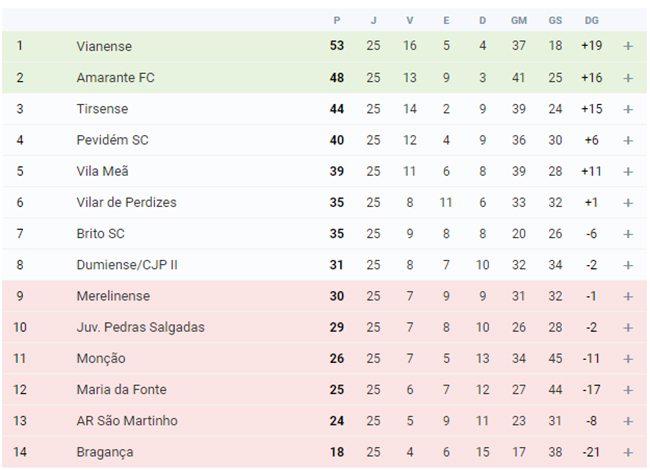The height and width of the screenshot is (470, 650).
Task: Open Pevidém SC row plus icon
Action: coord(628,141)
